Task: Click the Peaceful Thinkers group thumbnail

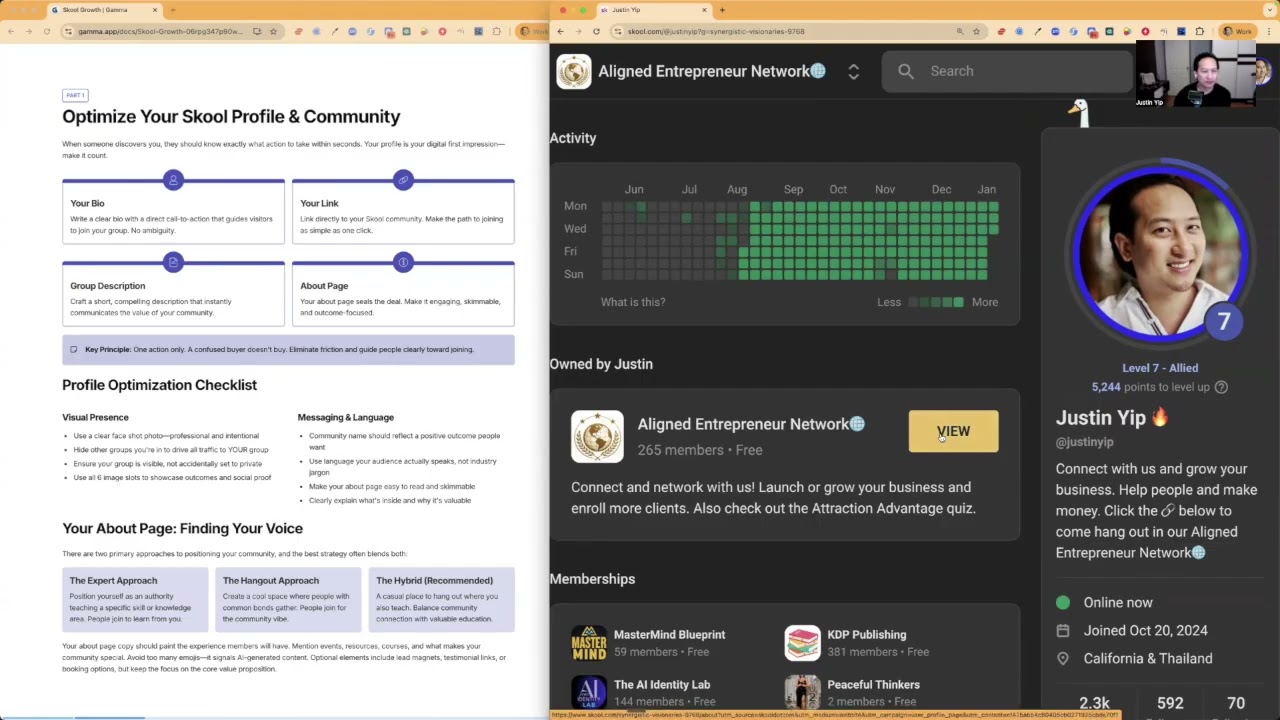Action: pos(802,692)
